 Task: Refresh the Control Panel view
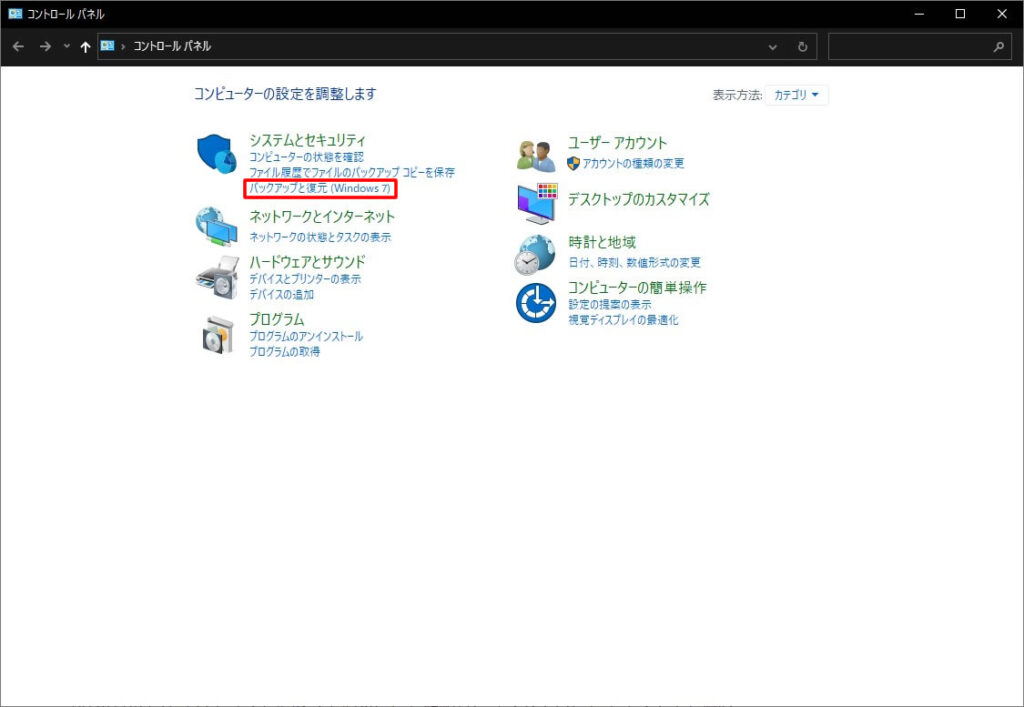[x=803, y=47]
